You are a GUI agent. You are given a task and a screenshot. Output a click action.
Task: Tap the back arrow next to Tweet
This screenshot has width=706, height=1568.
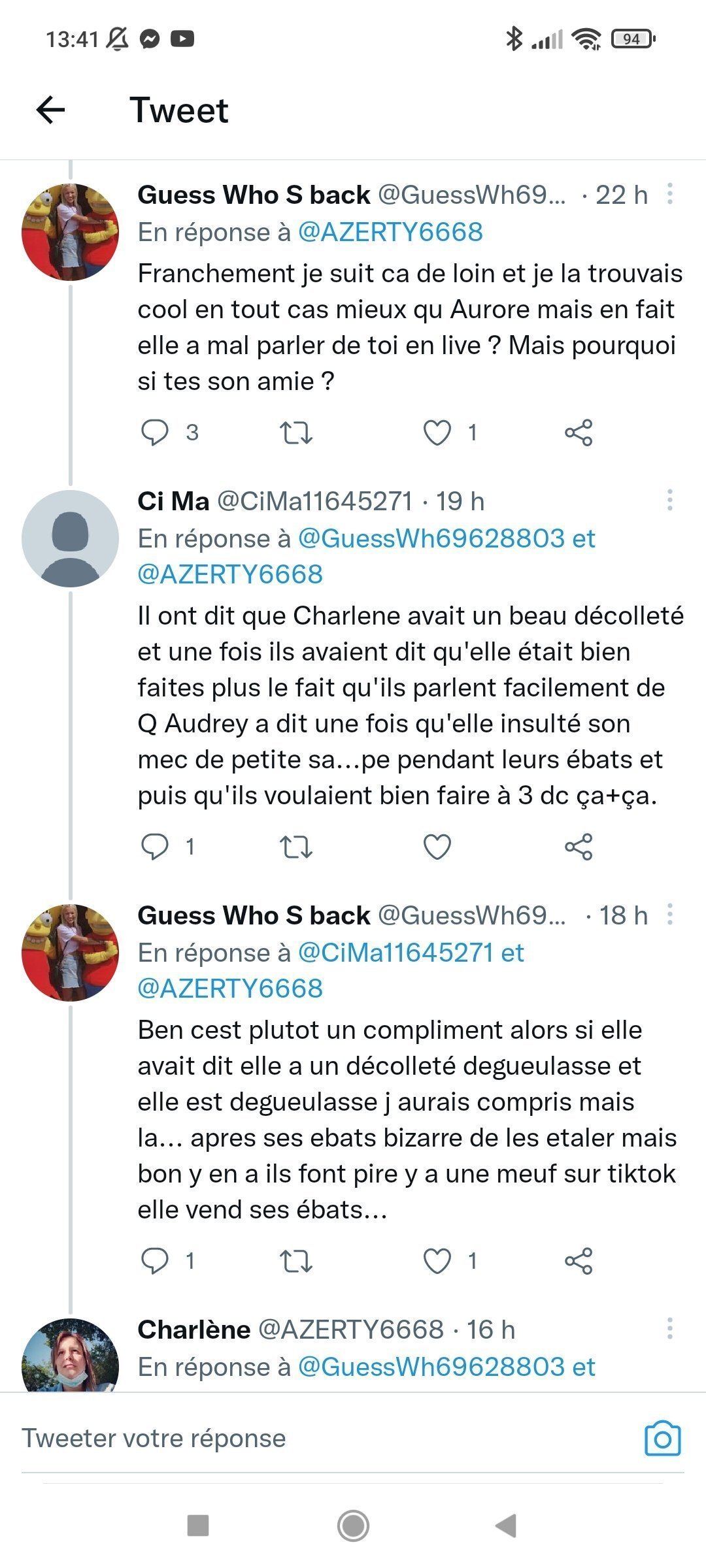point(50,109)
